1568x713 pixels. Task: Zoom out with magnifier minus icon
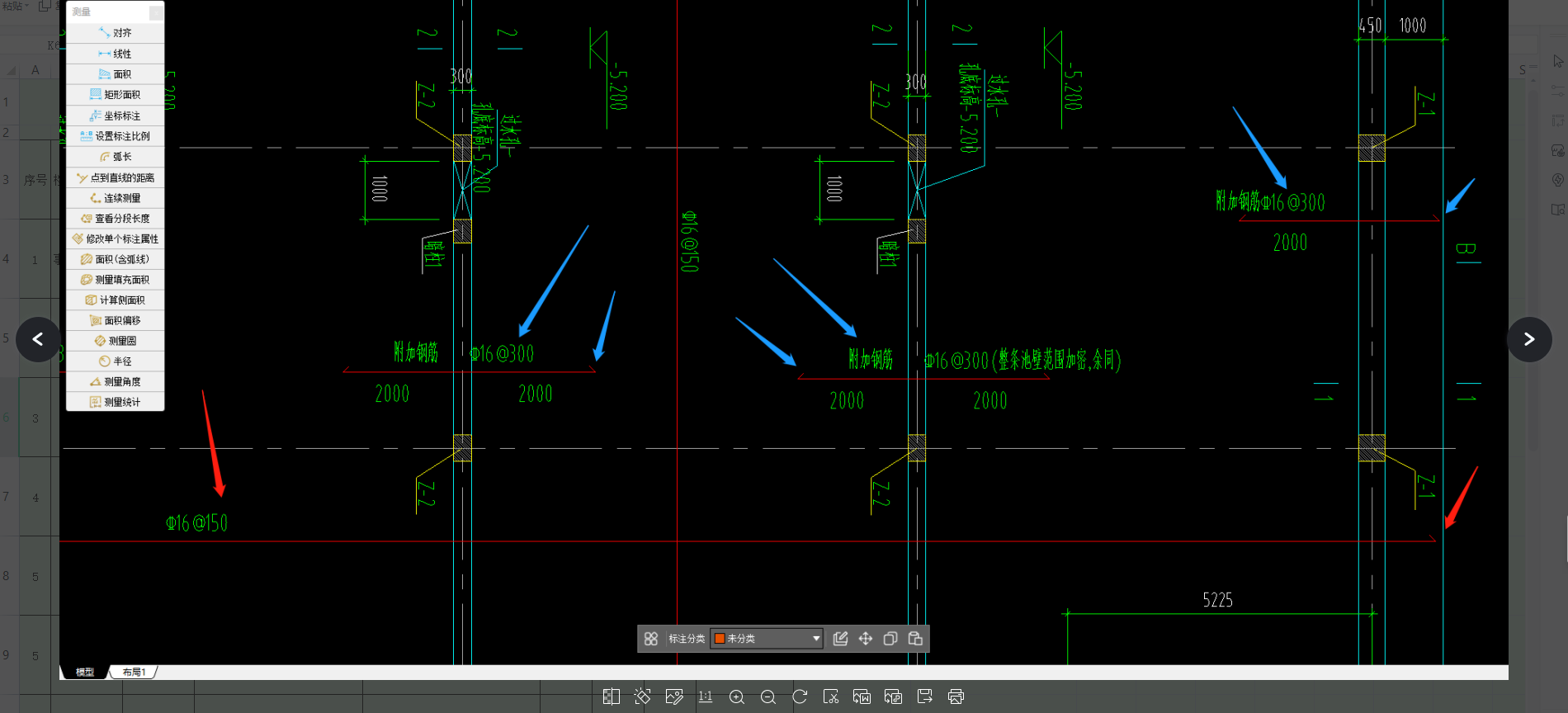(768, 697)
